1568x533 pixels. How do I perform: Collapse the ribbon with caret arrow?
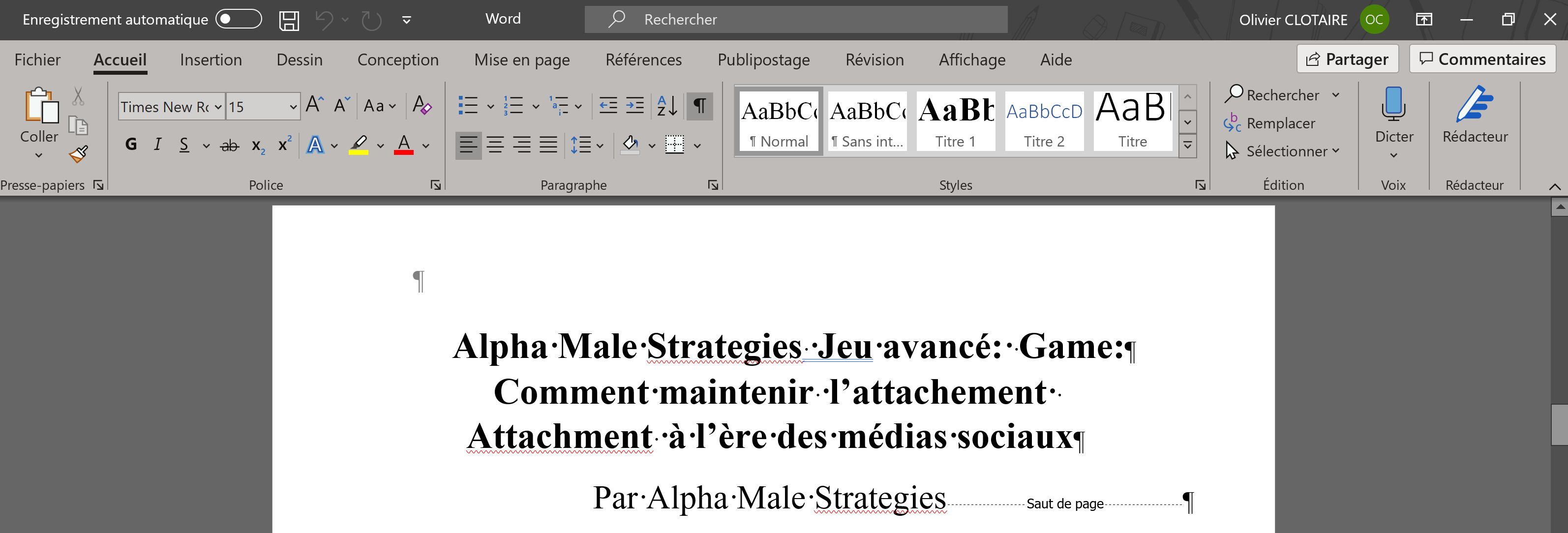click(x=1554, y=186)
